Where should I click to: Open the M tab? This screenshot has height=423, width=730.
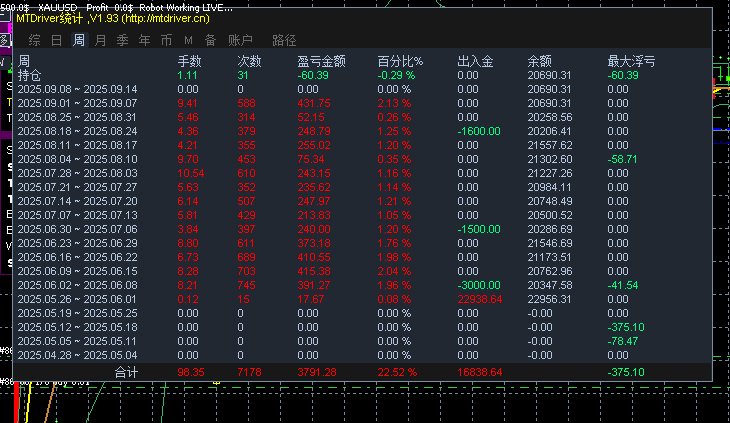coord(188,40)
